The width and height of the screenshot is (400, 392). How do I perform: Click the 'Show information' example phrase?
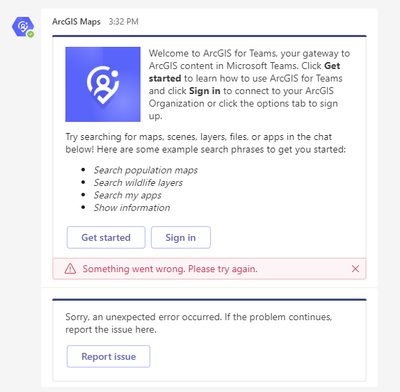tap(132, 208)
